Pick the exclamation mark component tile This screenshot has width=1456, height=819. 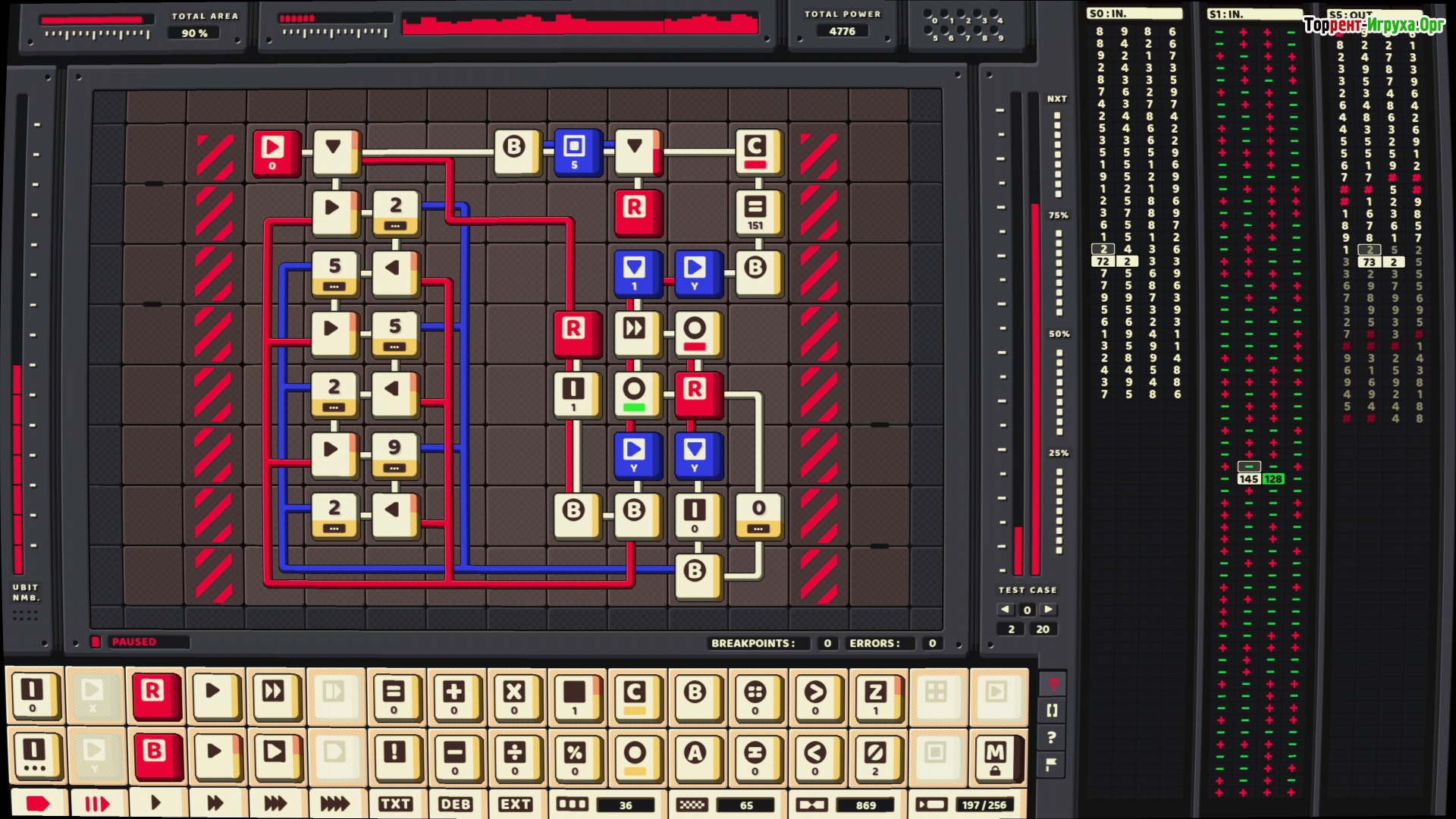pos(394,755)
